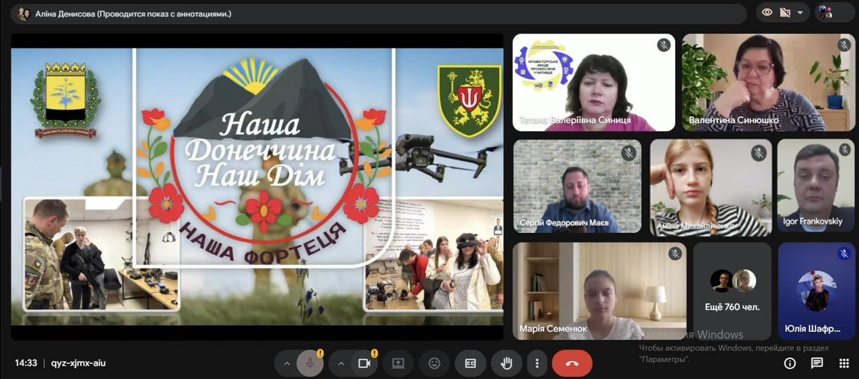
Task: Select the 'Наша Донеччина Наш Дім' shared presentation
Action: click(x=257, y=187)
